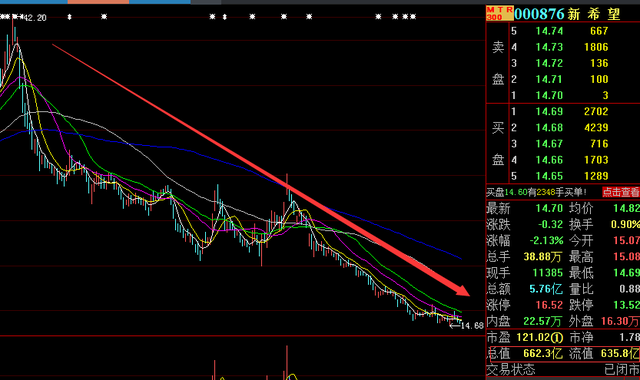Click the 42.20 high-price marker label
The width and height of the screenshot is (640, 380).
pos(35,18)
